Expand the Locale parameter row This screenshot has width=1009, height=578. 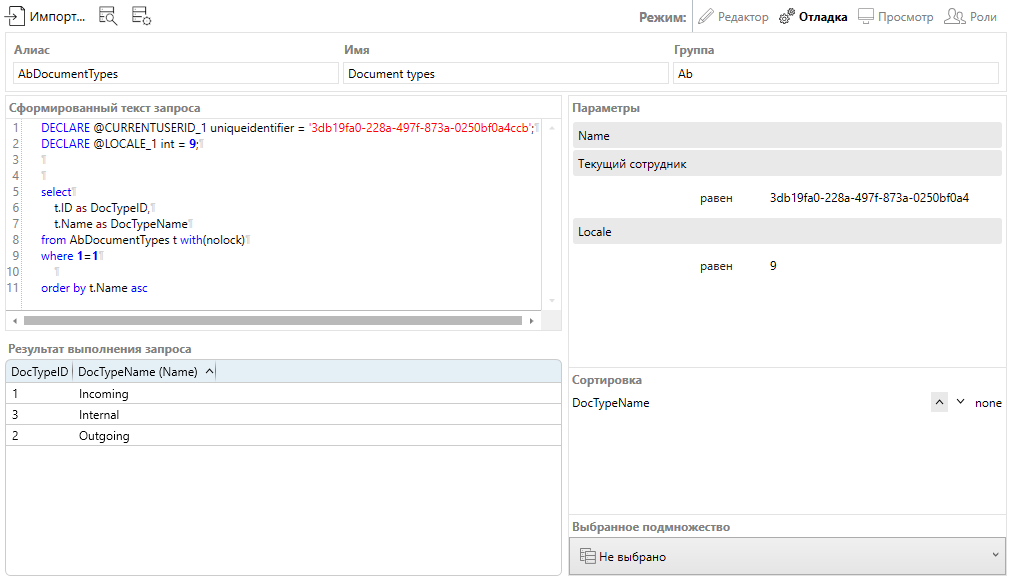787,231
